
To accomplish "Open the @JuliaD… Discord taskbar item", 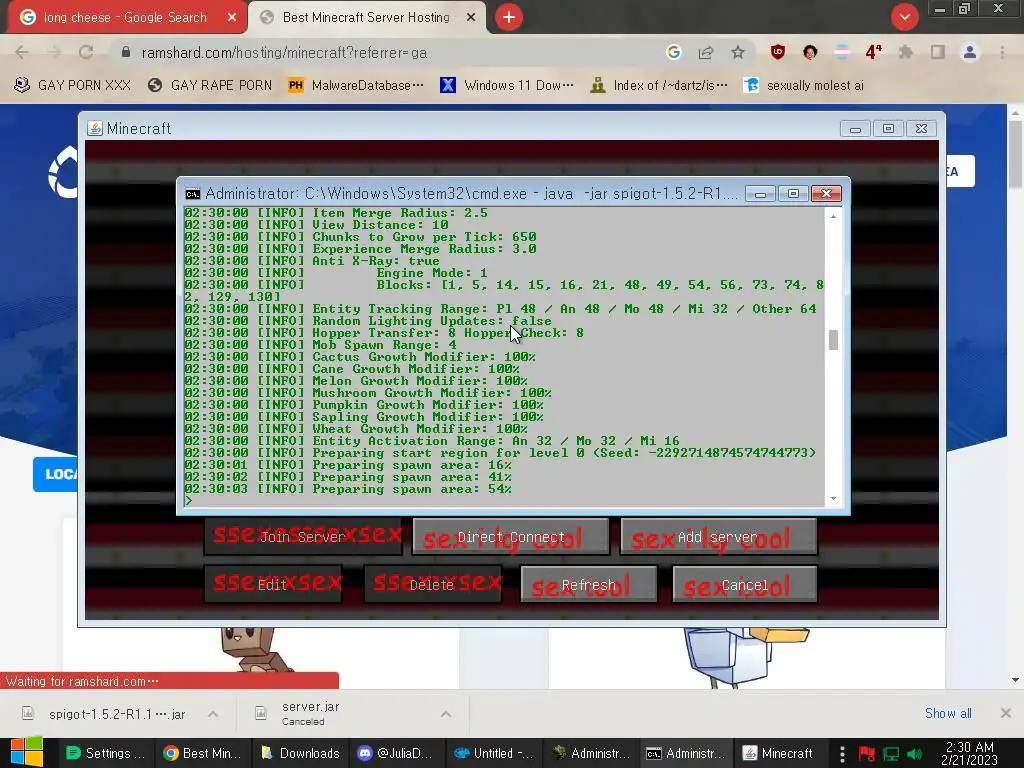I will pos(396,753).
